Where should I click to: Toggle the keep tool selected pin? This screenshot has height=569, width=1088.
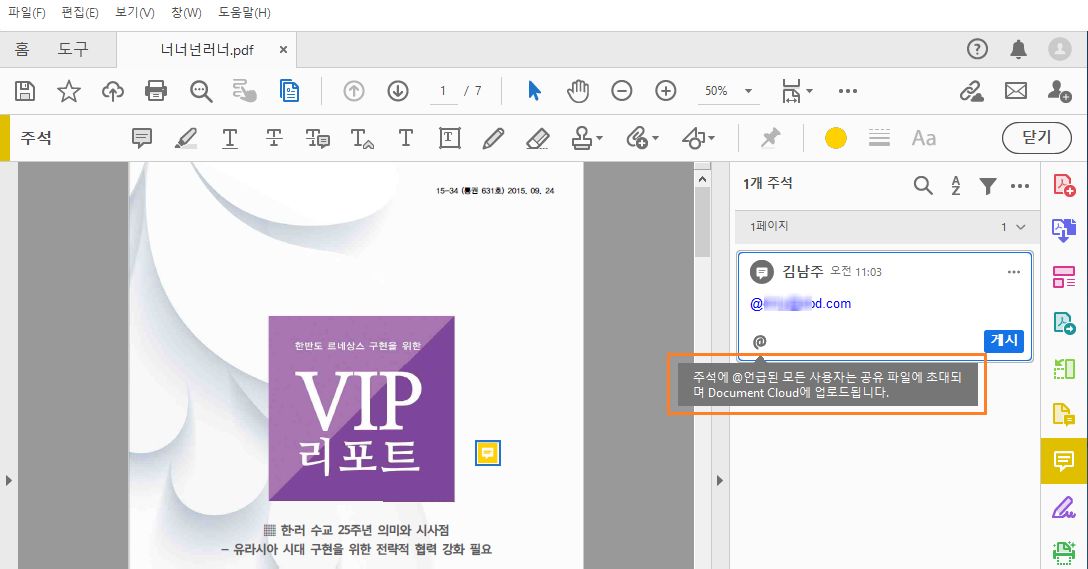[x=770, y=138]
